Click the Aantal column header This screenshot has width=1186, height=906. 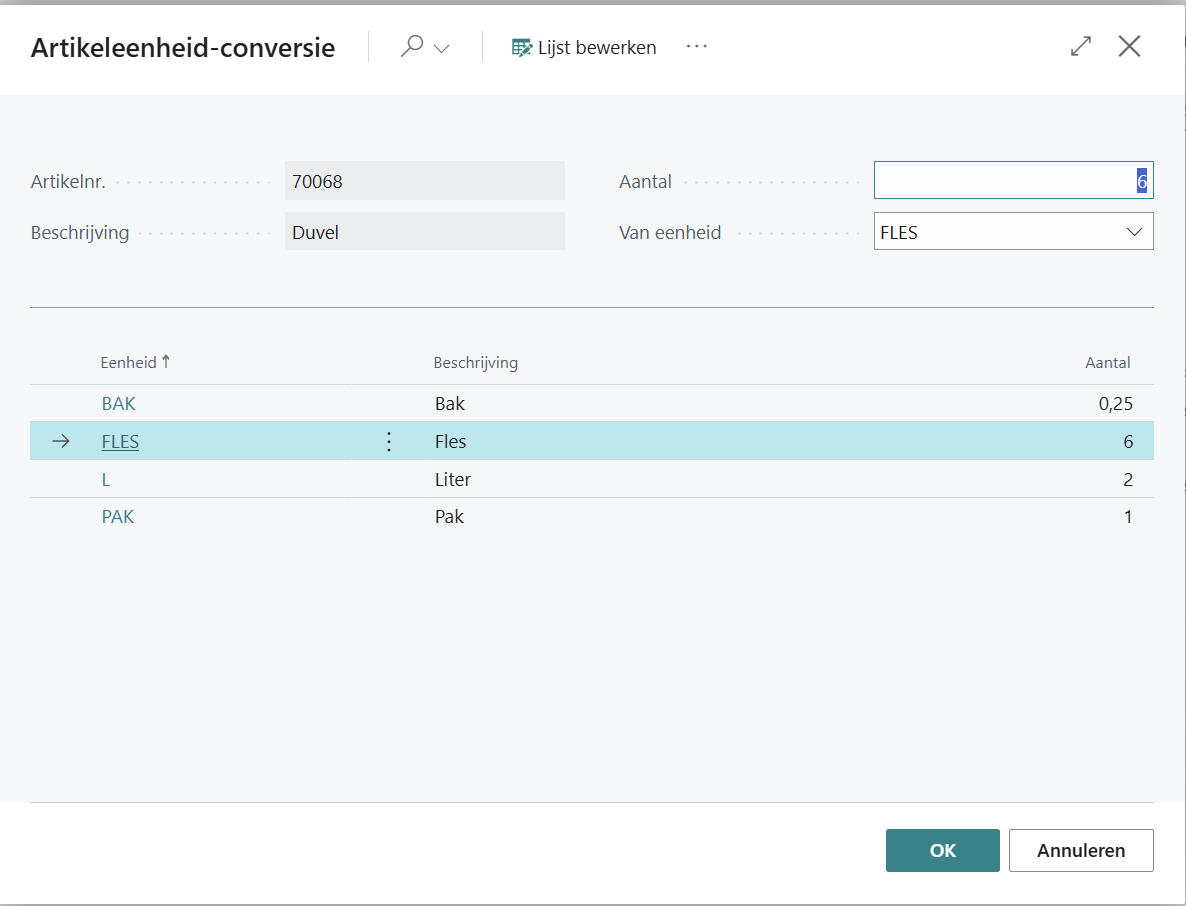(x=1107, y=363)
